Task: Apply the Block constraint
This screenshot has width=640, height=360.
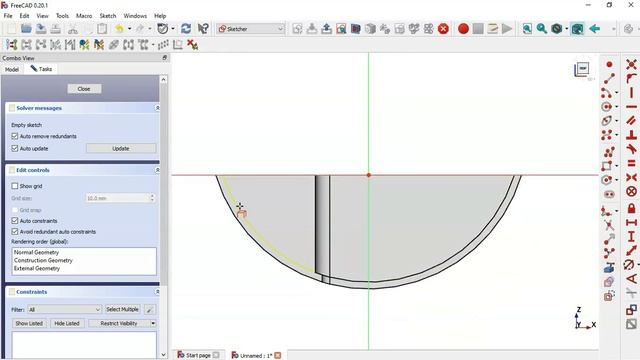Action: pos(631,191)
